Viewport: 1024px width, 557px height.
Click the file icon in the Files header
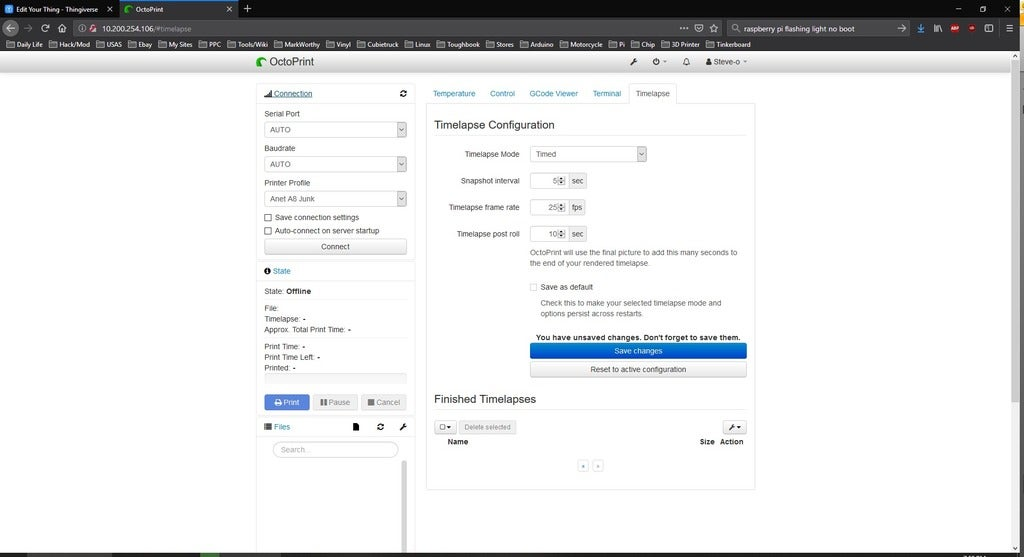tap(356, 427)
